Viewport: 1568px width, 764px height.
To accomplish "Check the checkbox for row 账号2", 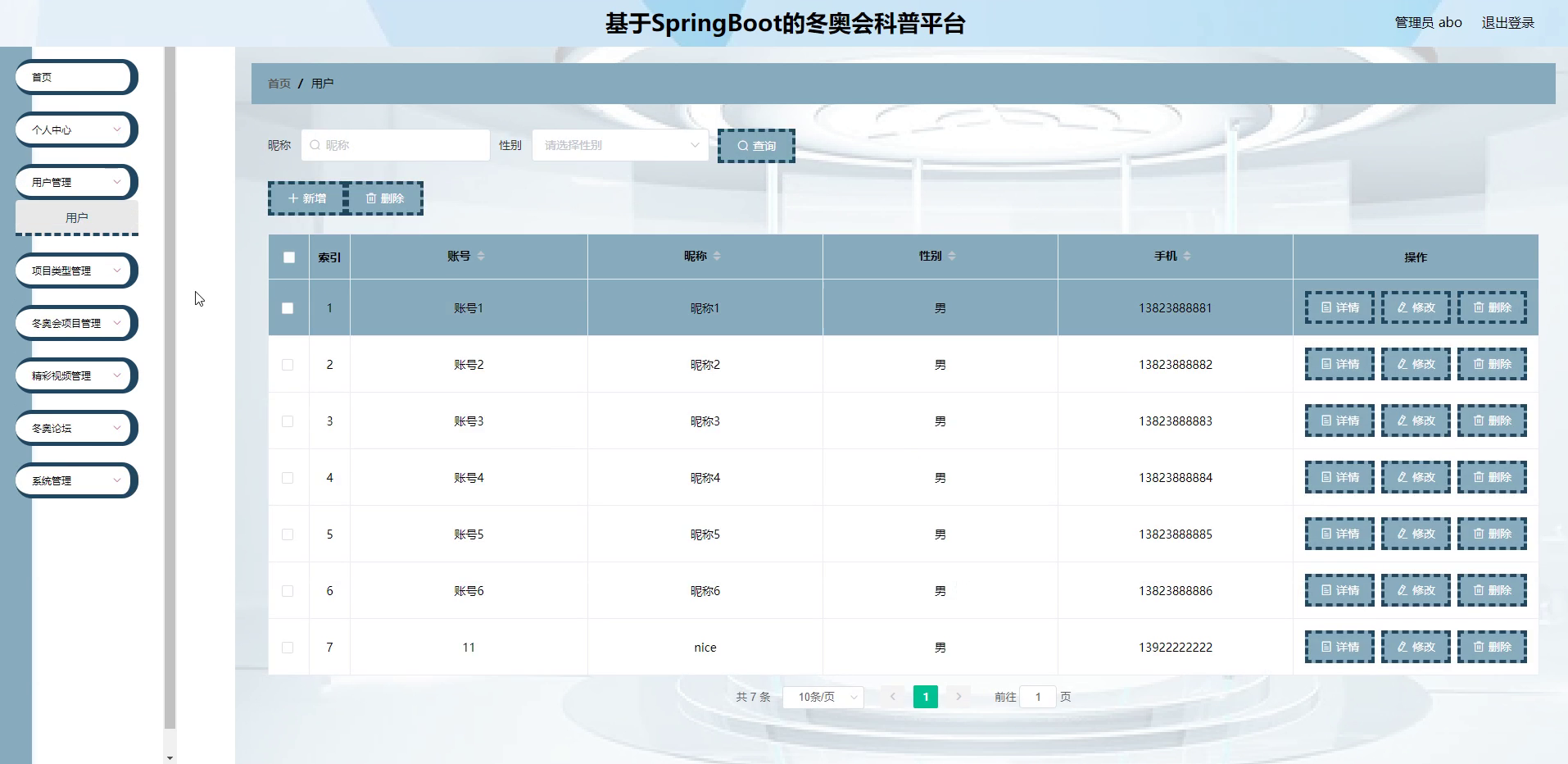I will pyautogui.click(x=288, y=365).
